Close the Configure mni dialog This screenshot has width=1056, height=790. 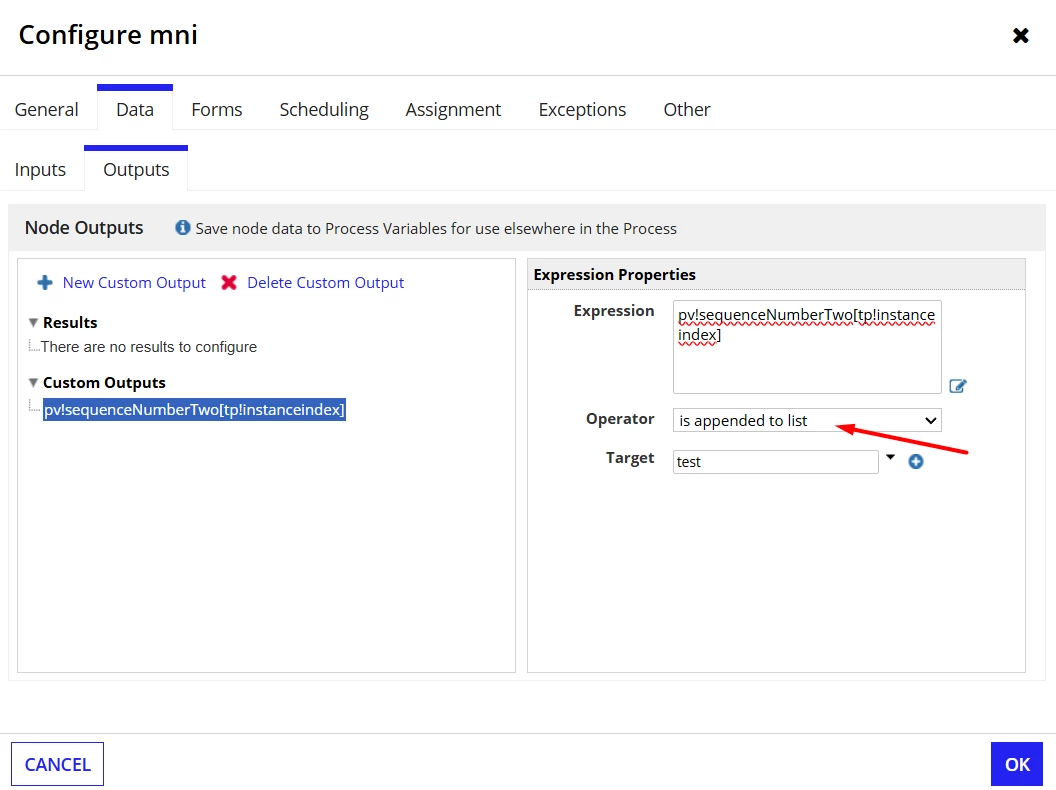(1020, 35)
